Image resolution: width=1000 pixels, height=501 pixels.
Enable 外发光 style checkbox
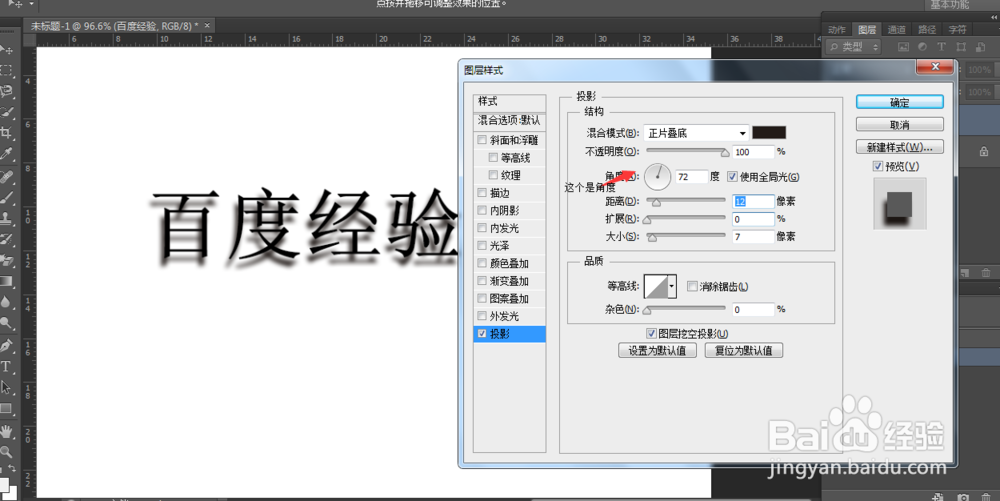coord(482,316)
